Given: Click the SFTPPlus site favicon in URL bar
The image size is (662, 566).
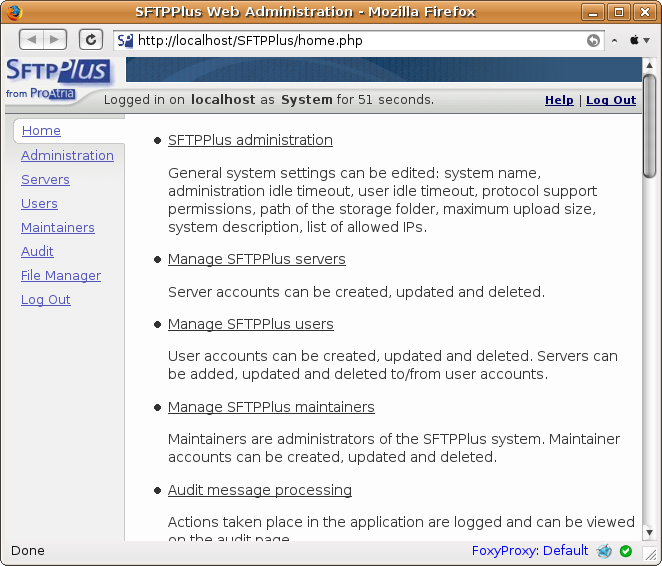Looking at the screenshot, I should point(125,41).
